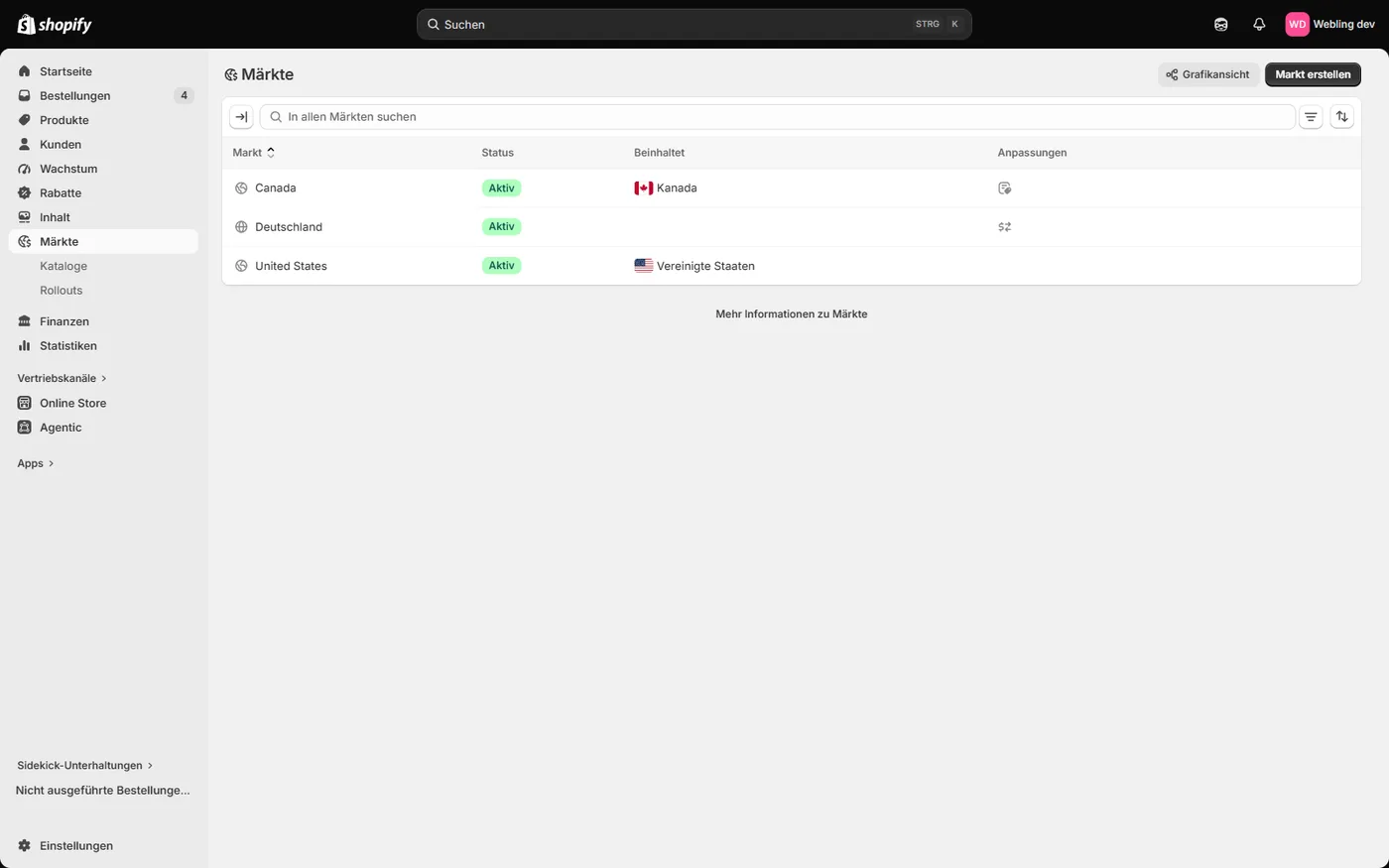
Task: Open the Sidekick assistant icon in top bar
Action: [1220, 24]
